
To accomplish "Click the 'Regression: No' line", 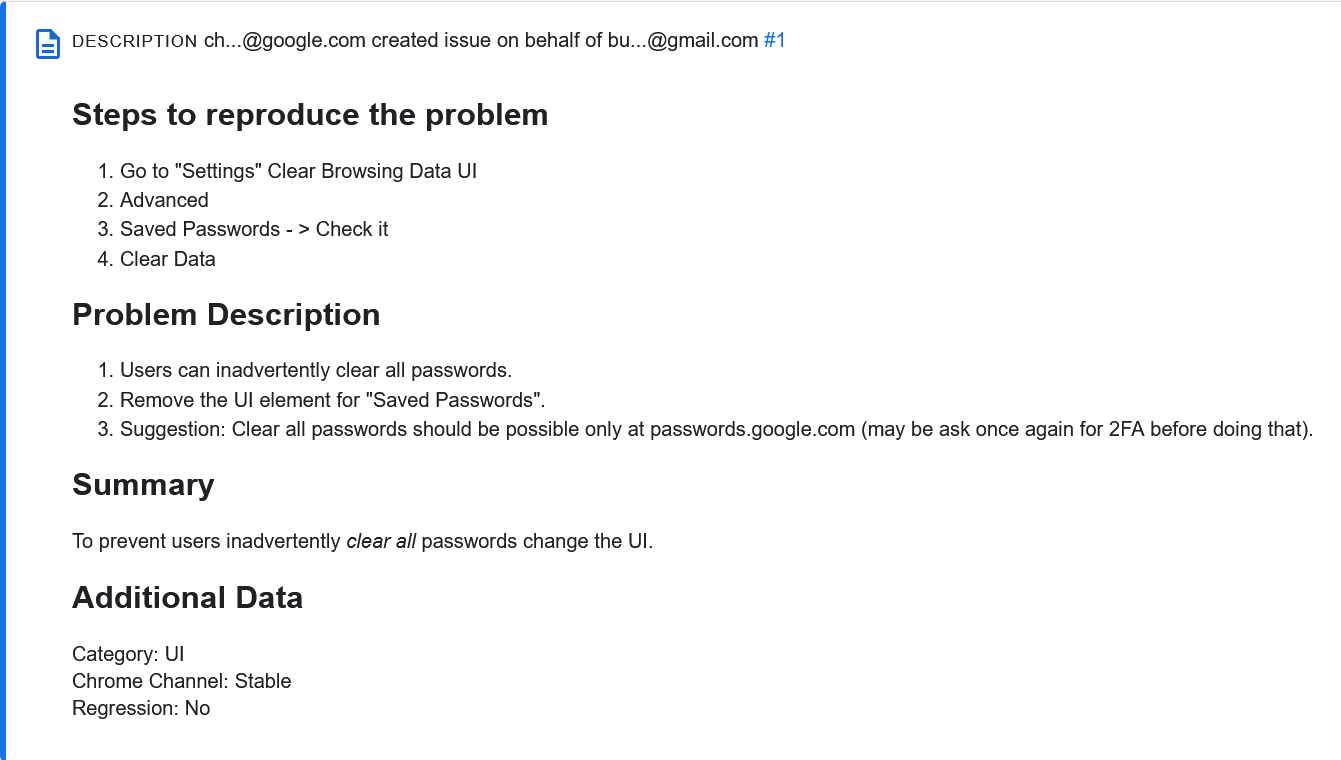I will (141, 708).
